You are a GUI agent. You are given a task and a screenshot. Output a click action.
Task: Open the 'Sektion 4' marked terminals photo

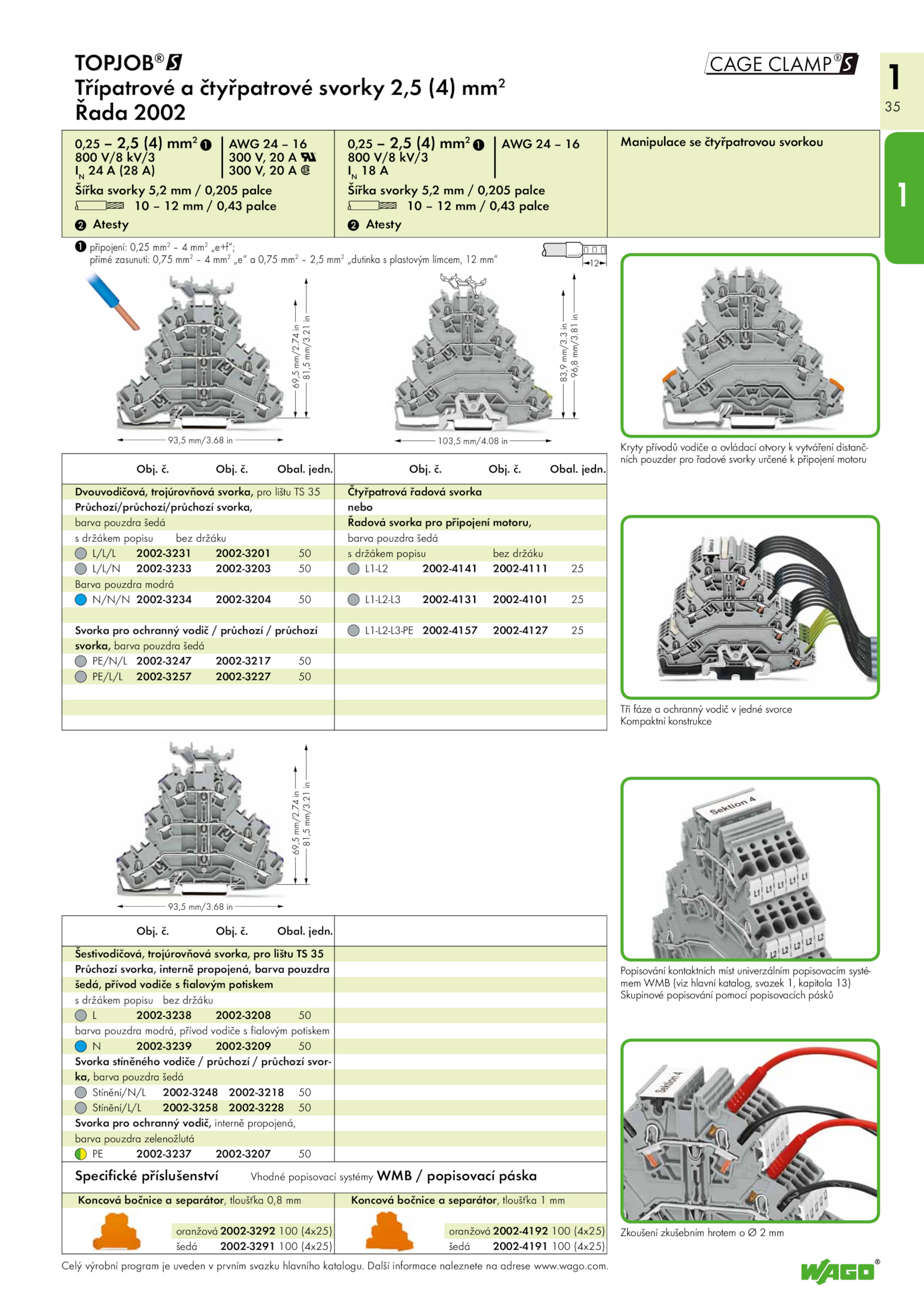(x=750, y=869)
